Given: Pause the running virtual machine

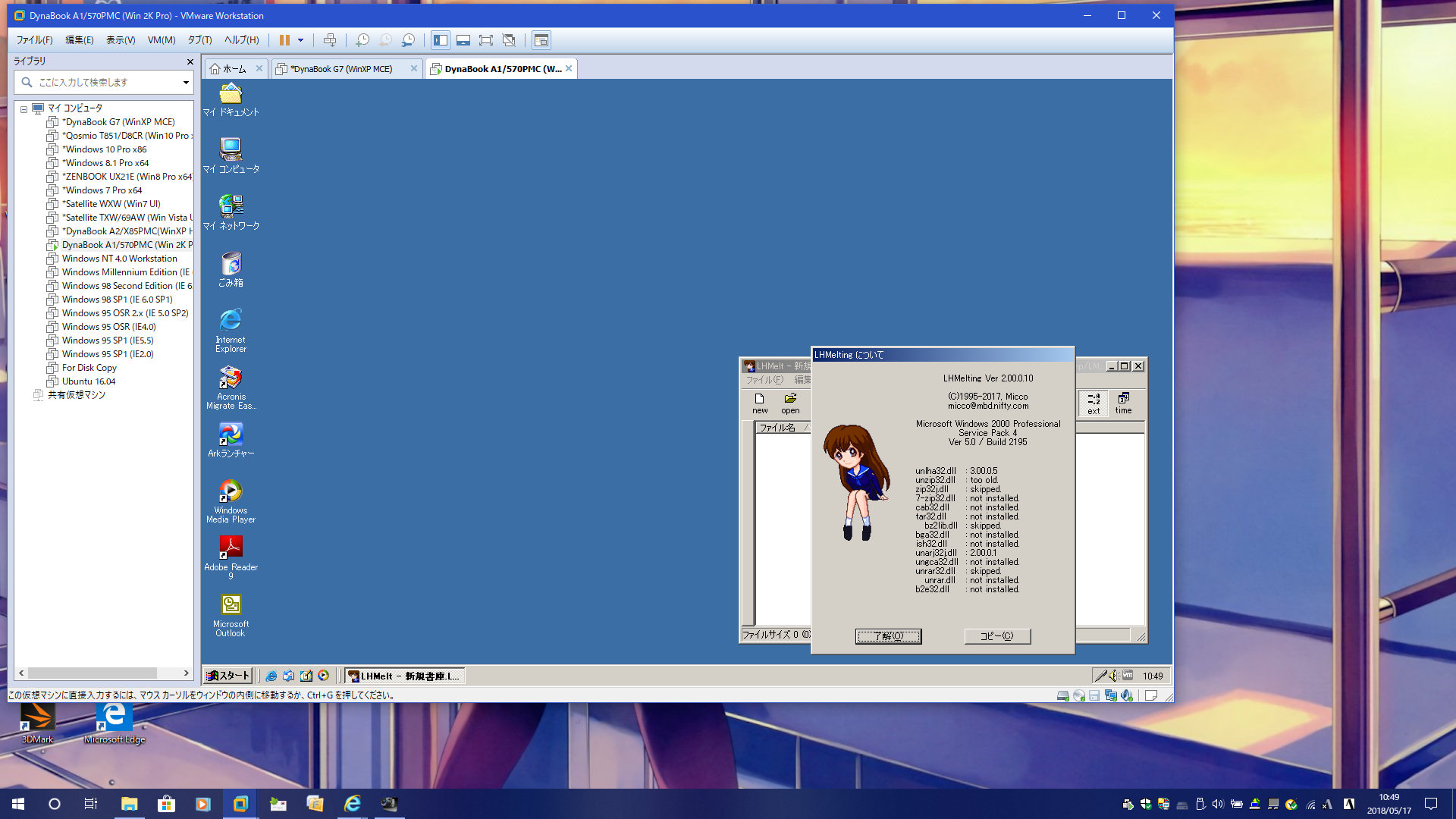Looking at the screenshot, I should (284, 40).
